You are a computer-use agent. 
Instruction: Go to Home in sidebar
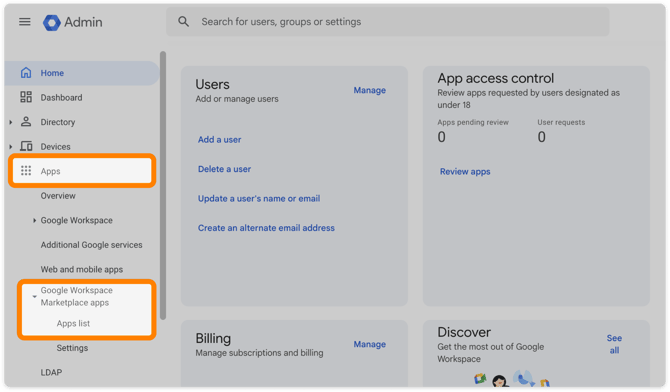82,73
